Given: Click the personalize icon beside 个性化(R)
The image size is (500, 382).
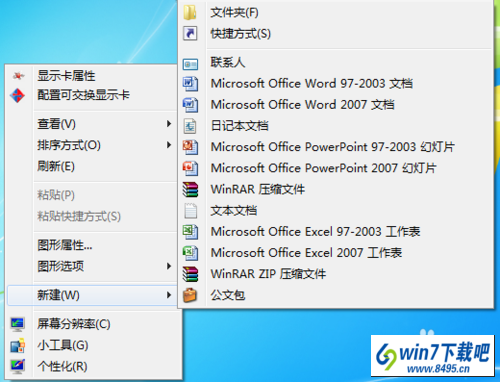Looking at the screenshot, I should pyautogui.click(x=17, y=366).
